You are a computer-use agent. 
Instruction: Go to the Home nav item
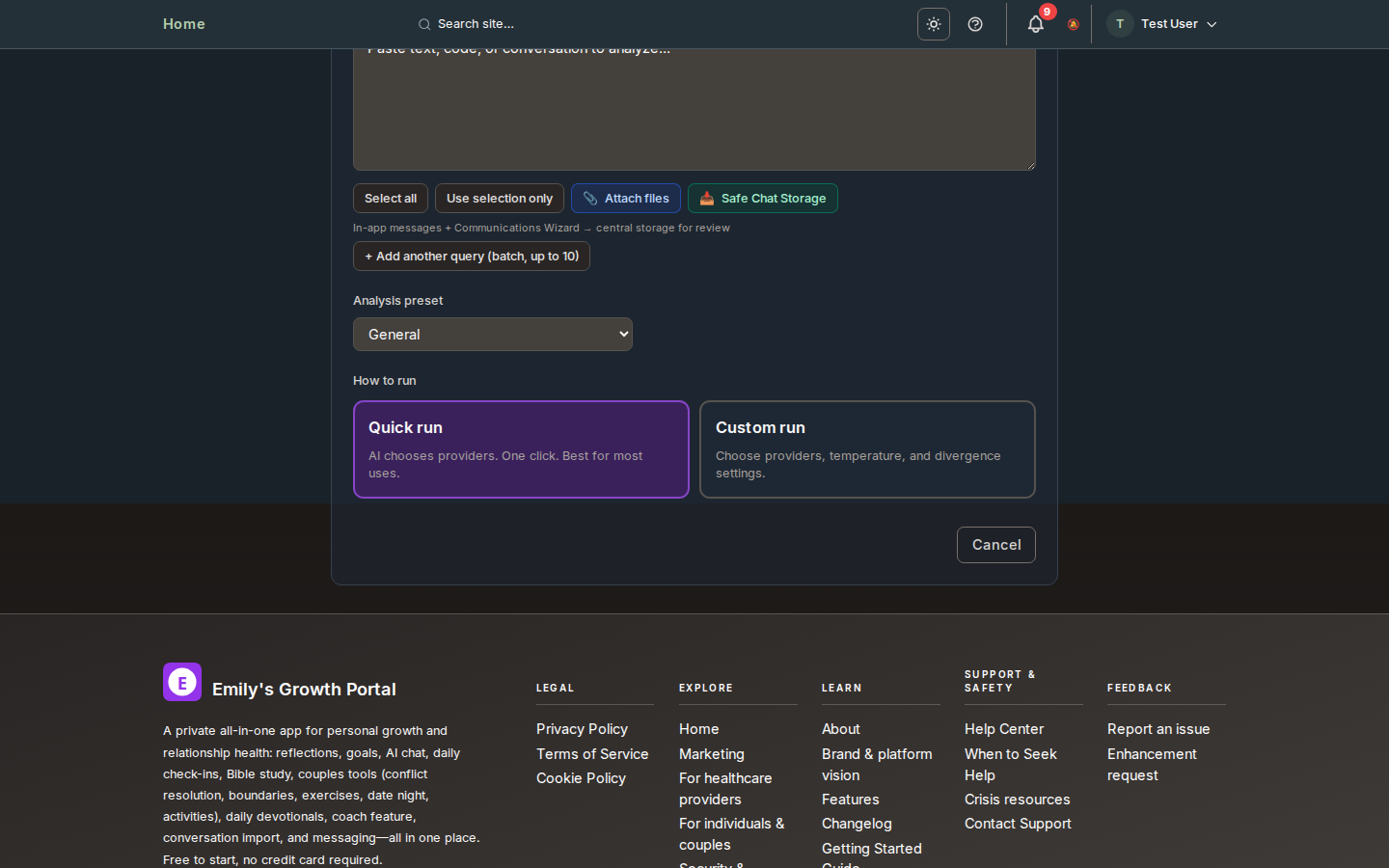click(x=183, y=24)
